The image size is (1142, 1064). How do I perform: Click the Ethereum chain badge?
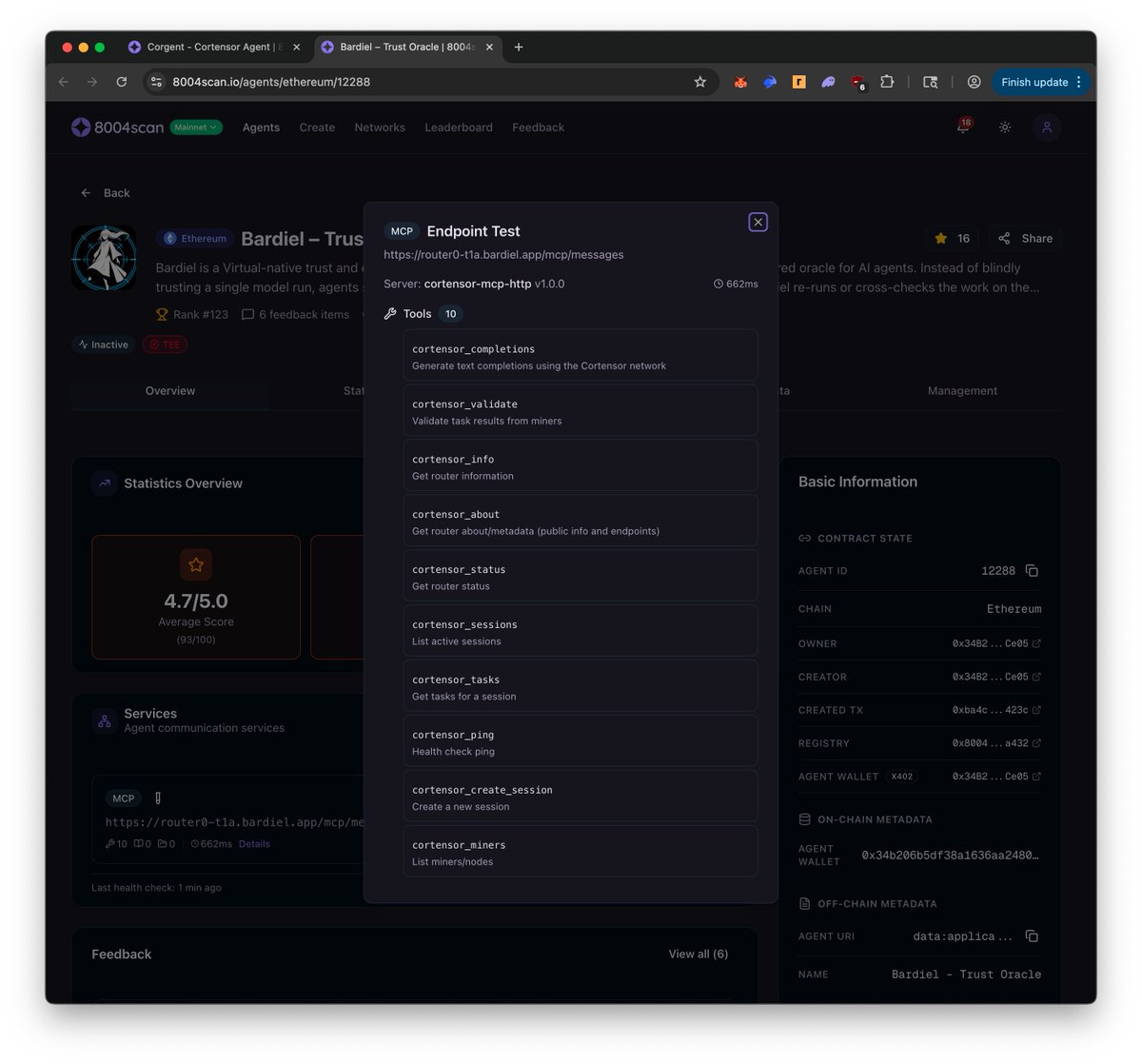[x=195, y=238]
